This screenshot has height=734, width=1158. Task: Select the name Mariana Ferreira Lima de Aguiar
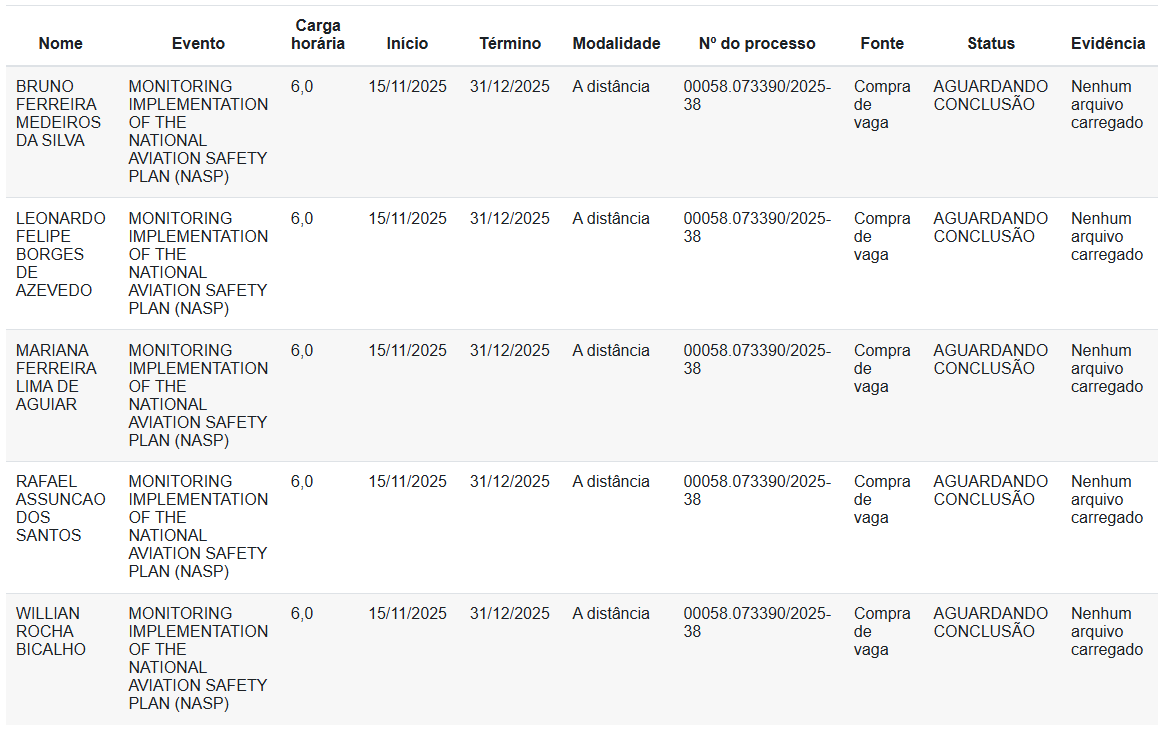[56, 377]
